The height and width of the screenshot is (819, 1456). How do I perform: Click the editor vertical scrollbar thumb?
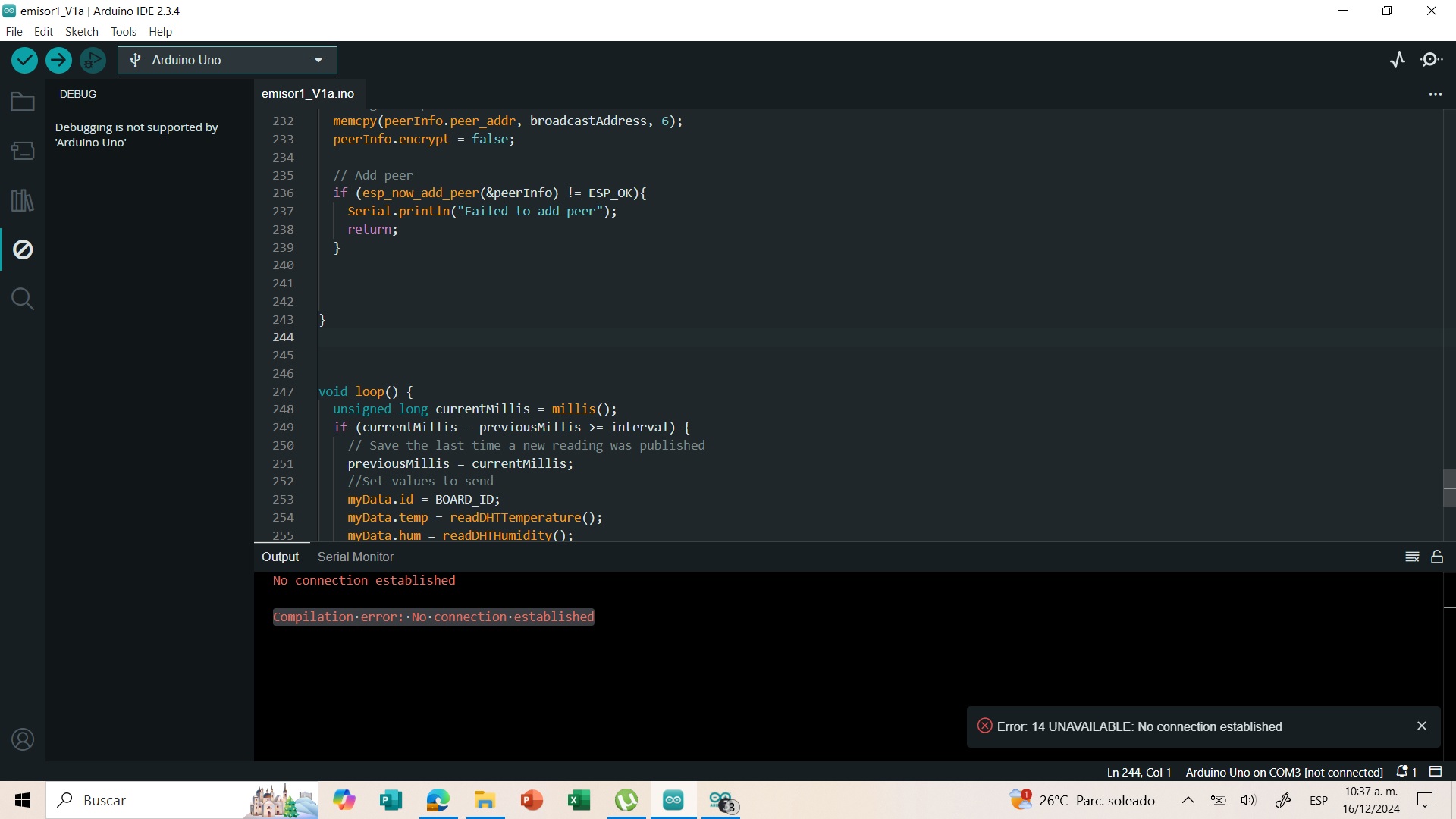pos(1449,488)
